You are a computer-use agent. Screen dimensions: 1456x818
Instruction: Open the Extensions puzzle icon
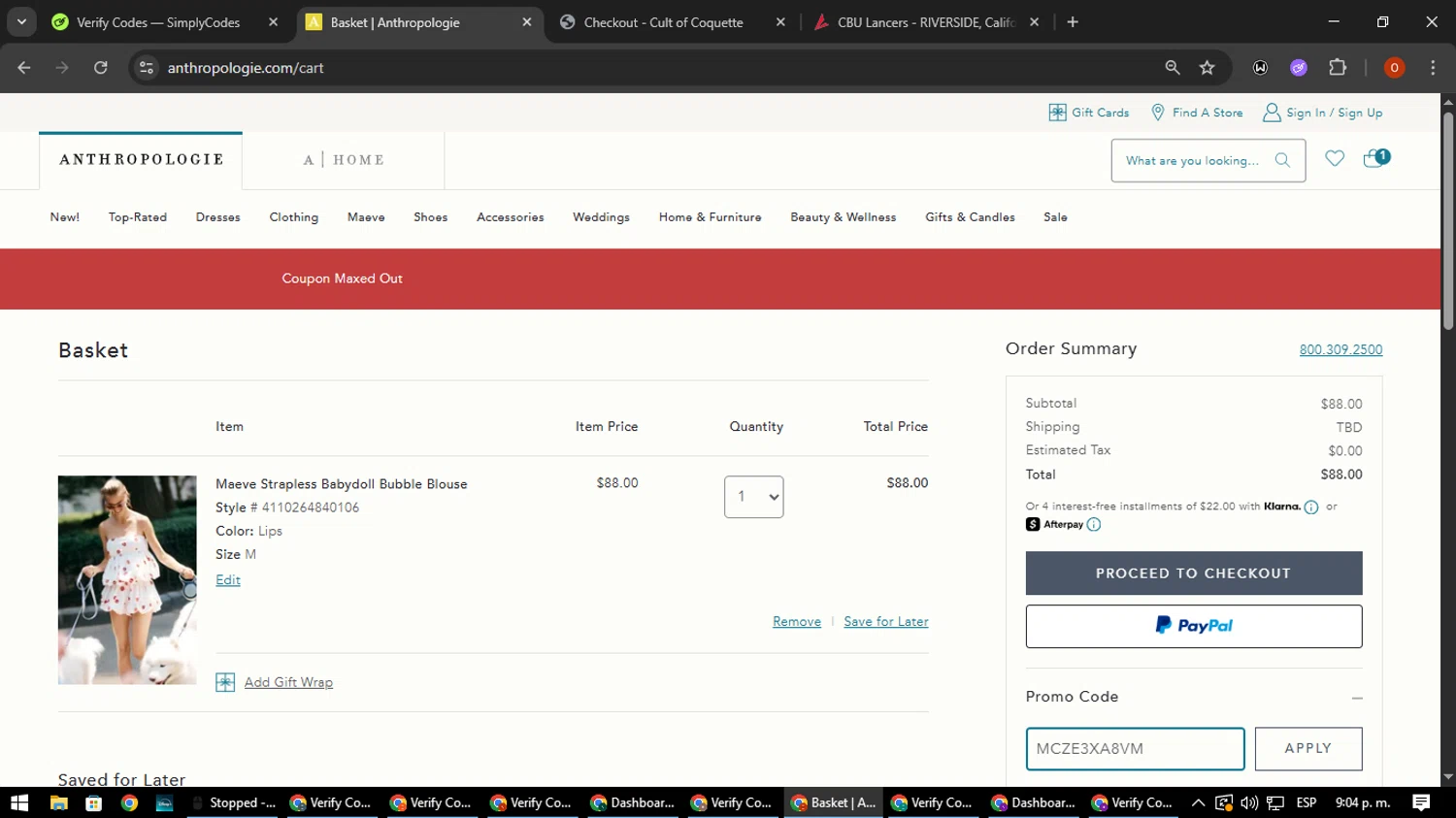[x=1338, y=67]
